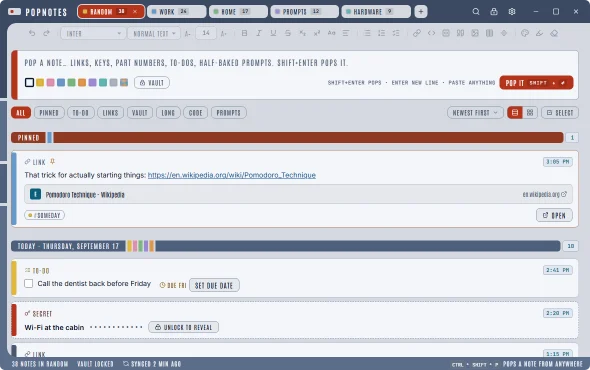Open the Normal Text style dropdown
The height and width of the screenshot is (370, 590).
pyautogui.click(x=154, y=33)
